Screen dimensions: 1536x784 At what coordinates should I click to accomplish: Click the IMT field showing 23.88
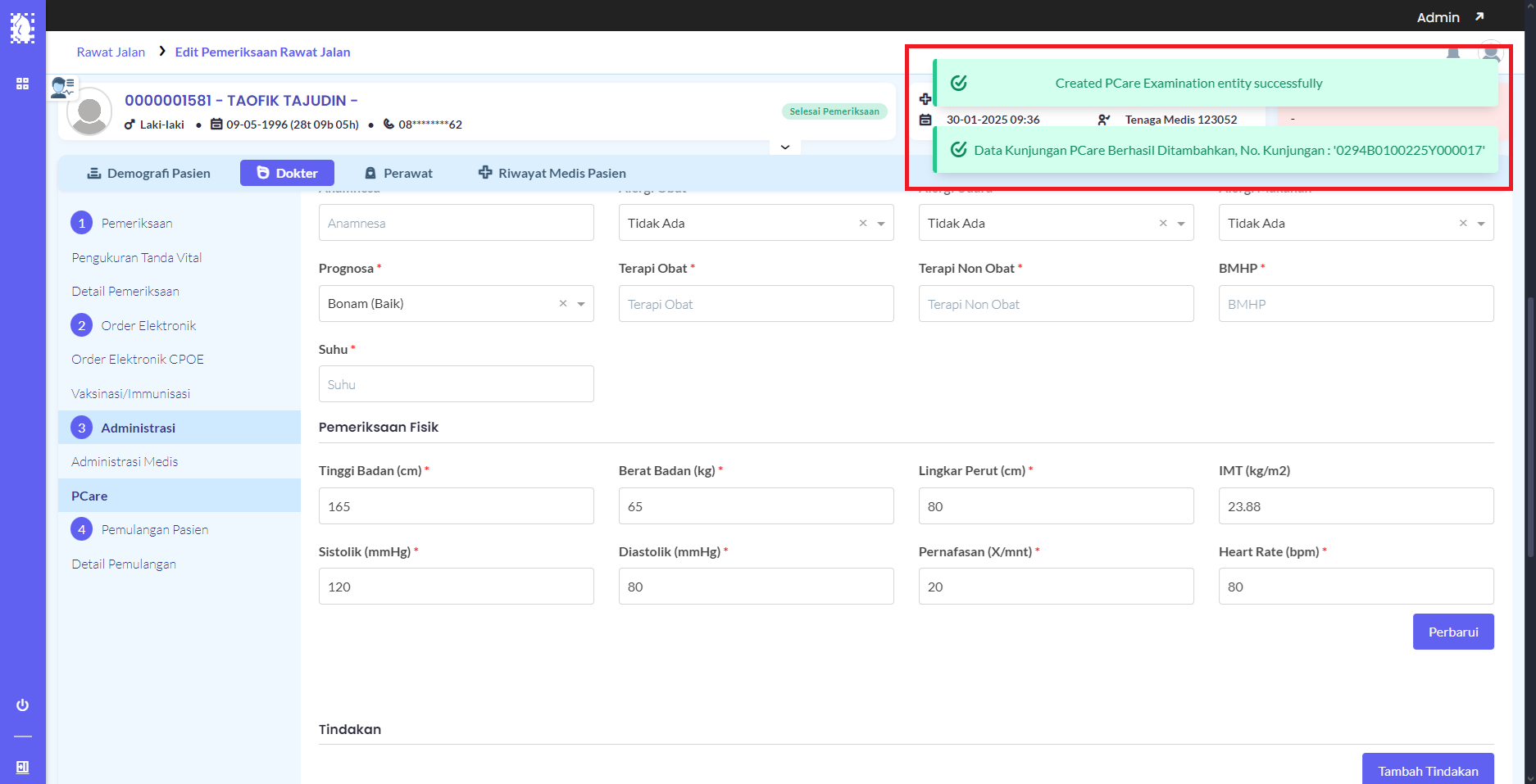point(1356,506)
